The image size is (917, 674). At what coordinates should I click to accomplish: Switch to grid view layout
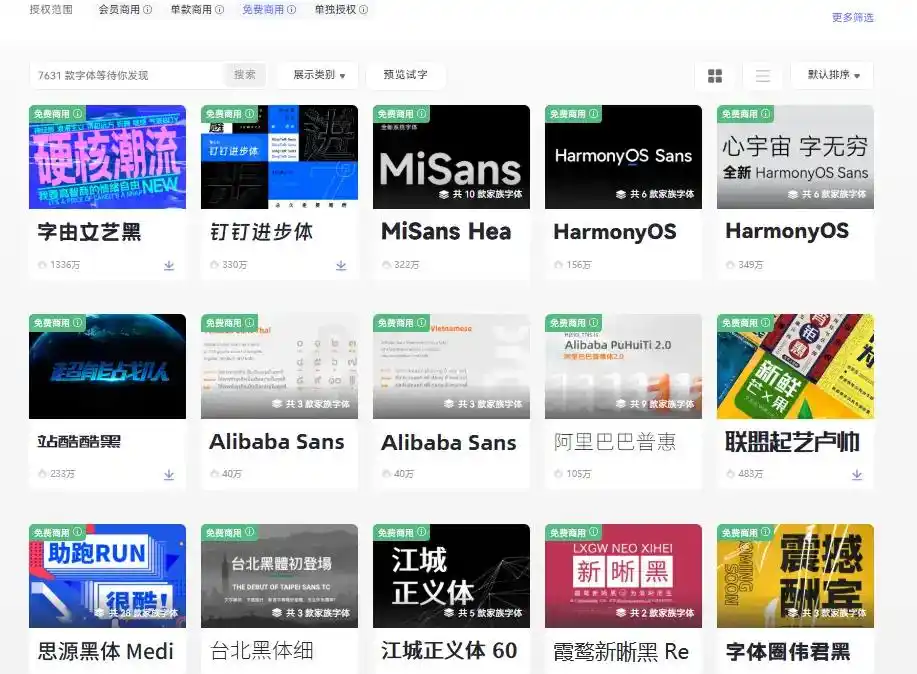point(715,75)
